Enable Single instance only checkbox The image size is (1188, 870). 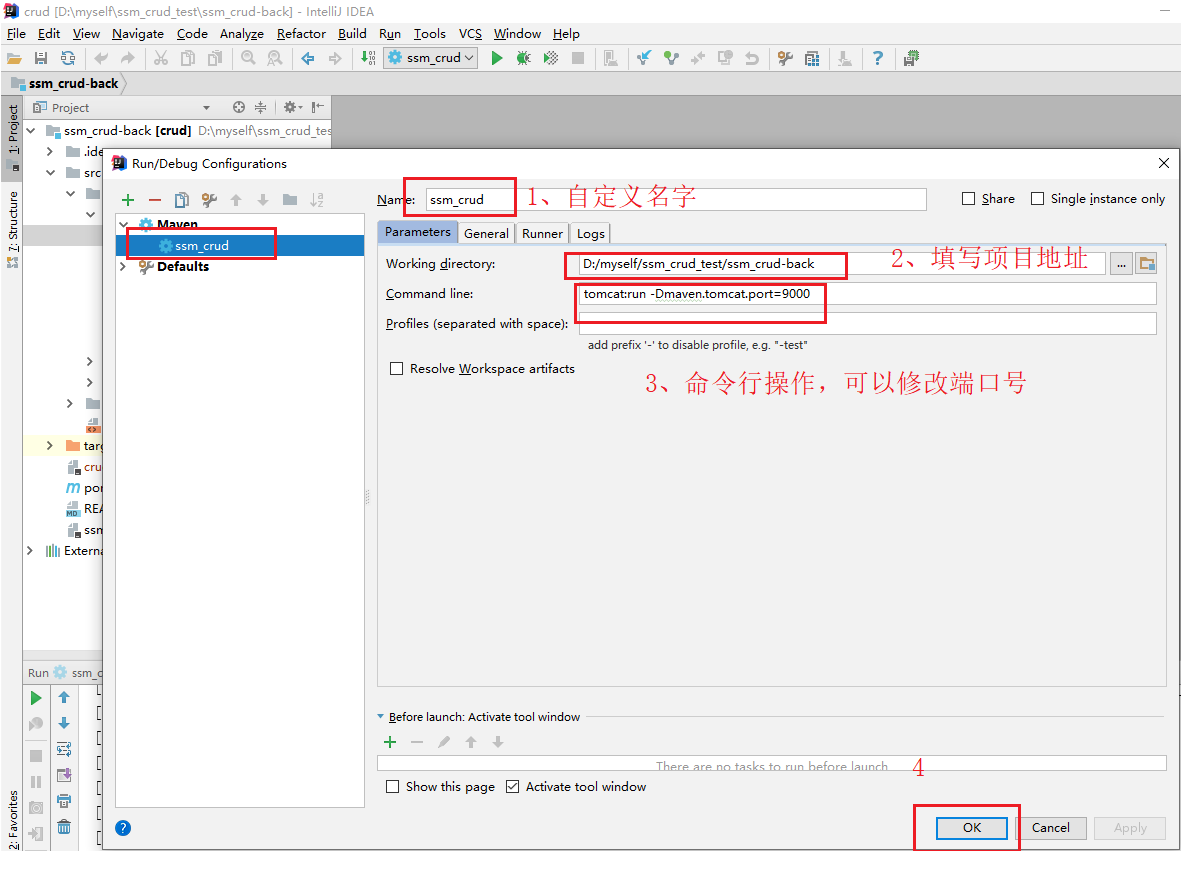pyautogui.click(x=1037, y=199)
